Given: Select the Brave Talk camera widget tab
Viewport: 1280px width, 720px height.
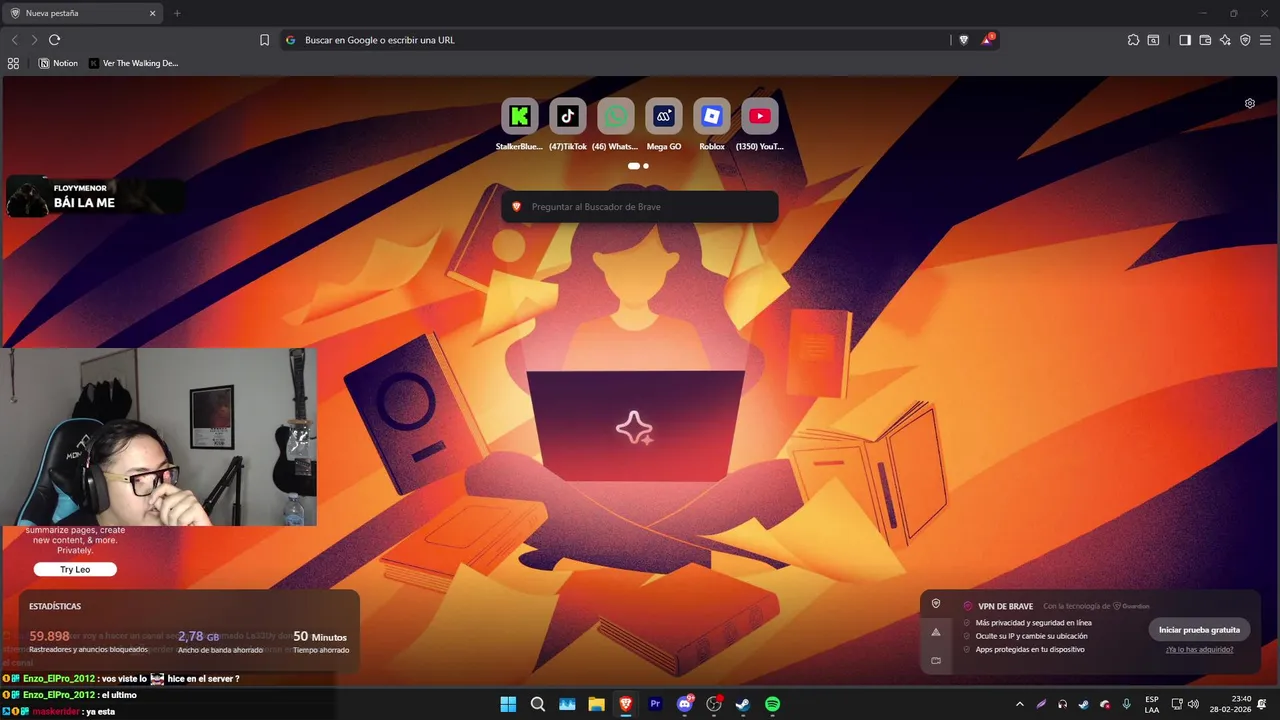Looking at the screenshot, I should click(936, 660).
